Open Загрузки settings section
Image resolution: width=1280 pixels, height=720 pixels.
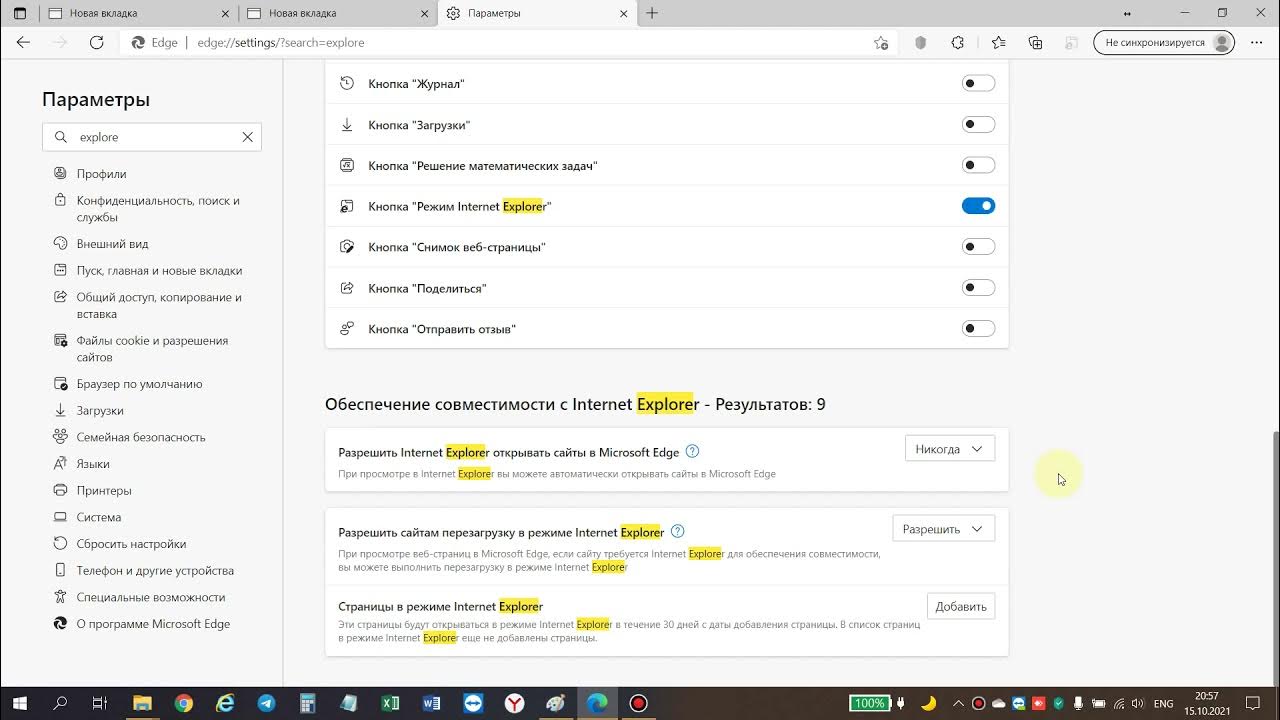[x=100, y=411]
